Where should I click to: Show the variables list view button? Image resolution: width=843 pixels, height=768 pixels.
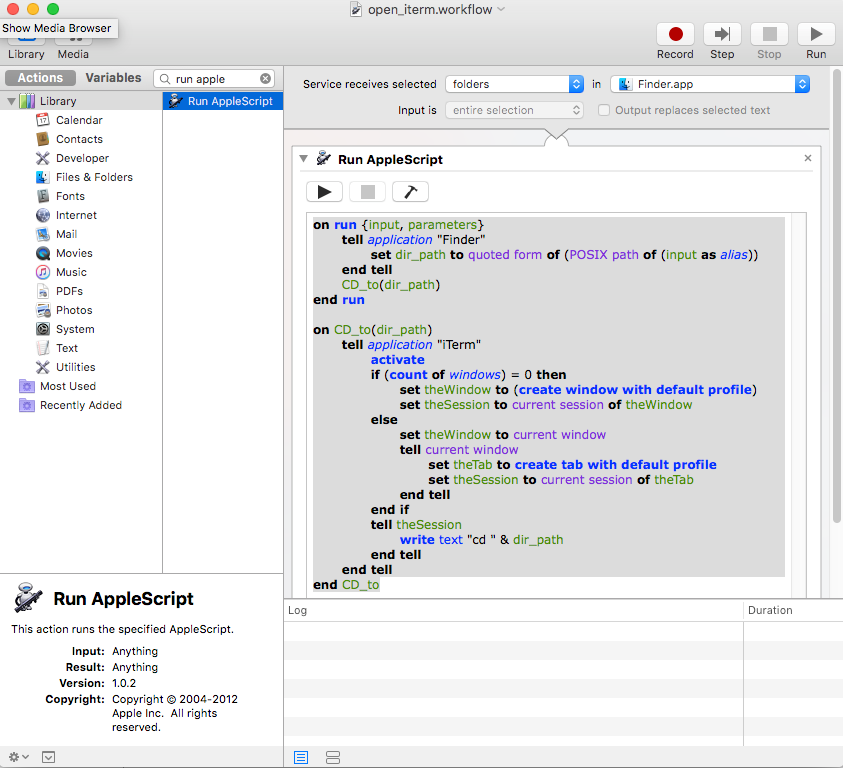point(333,757)
